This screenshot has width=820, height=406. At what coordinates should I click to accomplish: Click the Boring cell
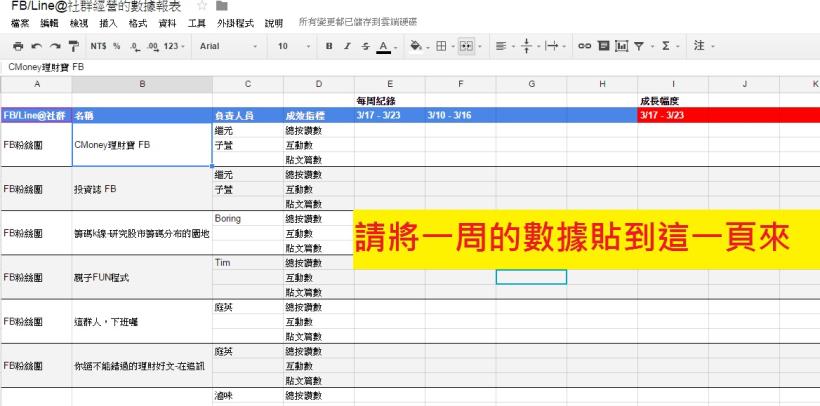point(248,218)
